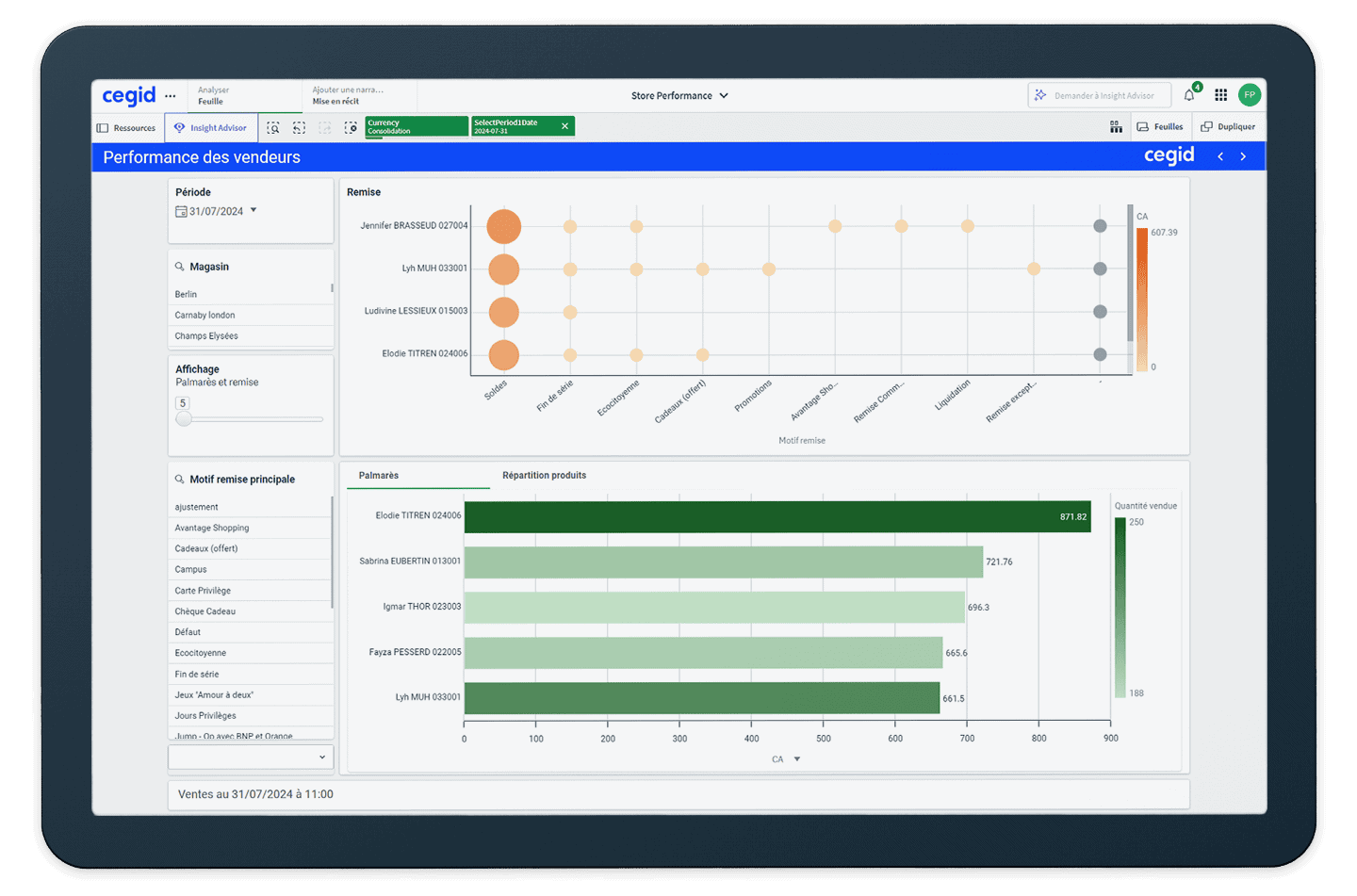Image resolution: width=1357 pixels, height=896 pixels.
Task: Click the Affichage slider handle
Action: pyautogui.click(x=184, y=419)
